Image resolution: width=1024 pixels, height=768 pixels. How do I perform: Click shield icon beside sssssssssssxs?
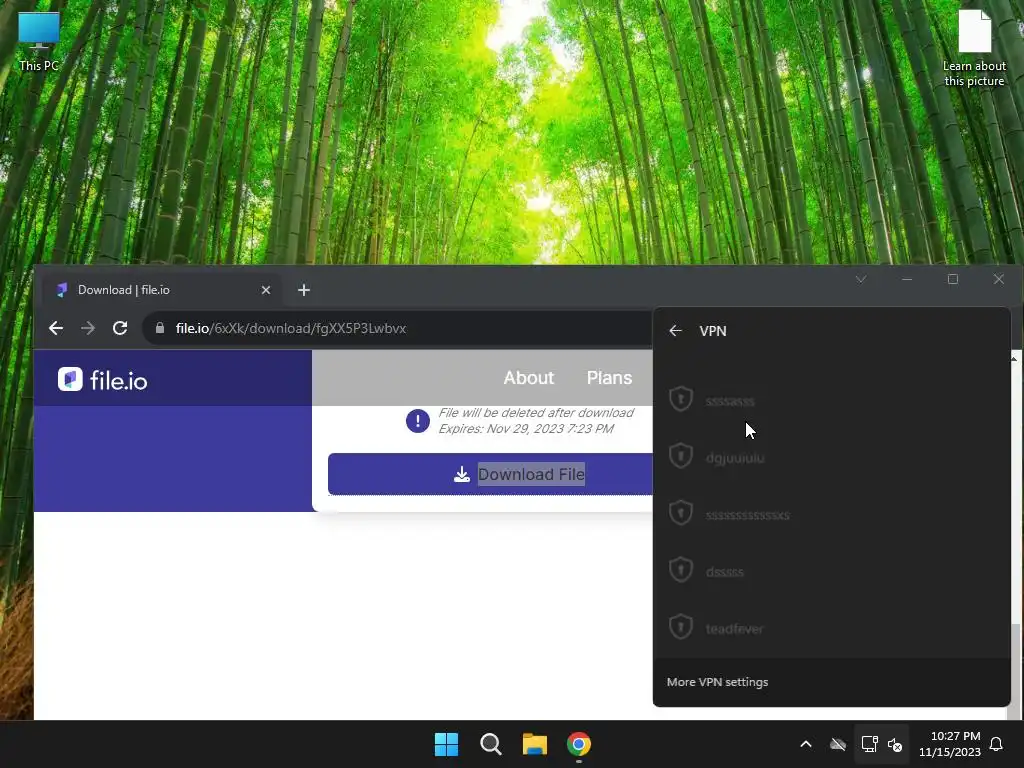pyautogui.click(x=680, y=512)
